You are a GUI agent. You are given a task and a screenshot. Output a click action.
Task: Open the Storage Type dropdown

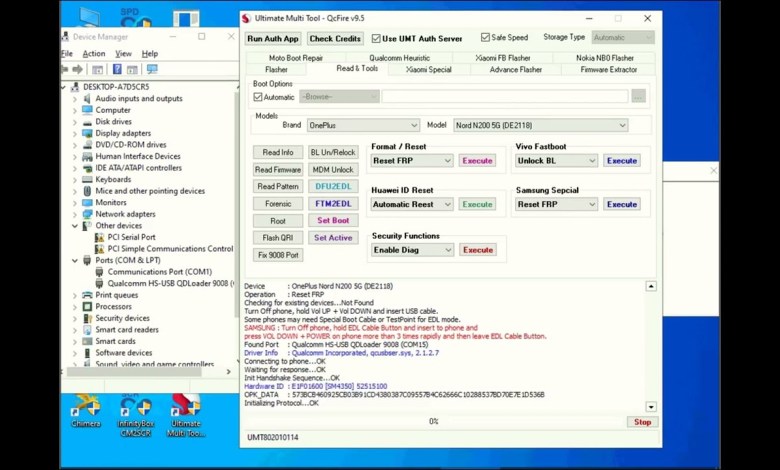pos(623,37)
